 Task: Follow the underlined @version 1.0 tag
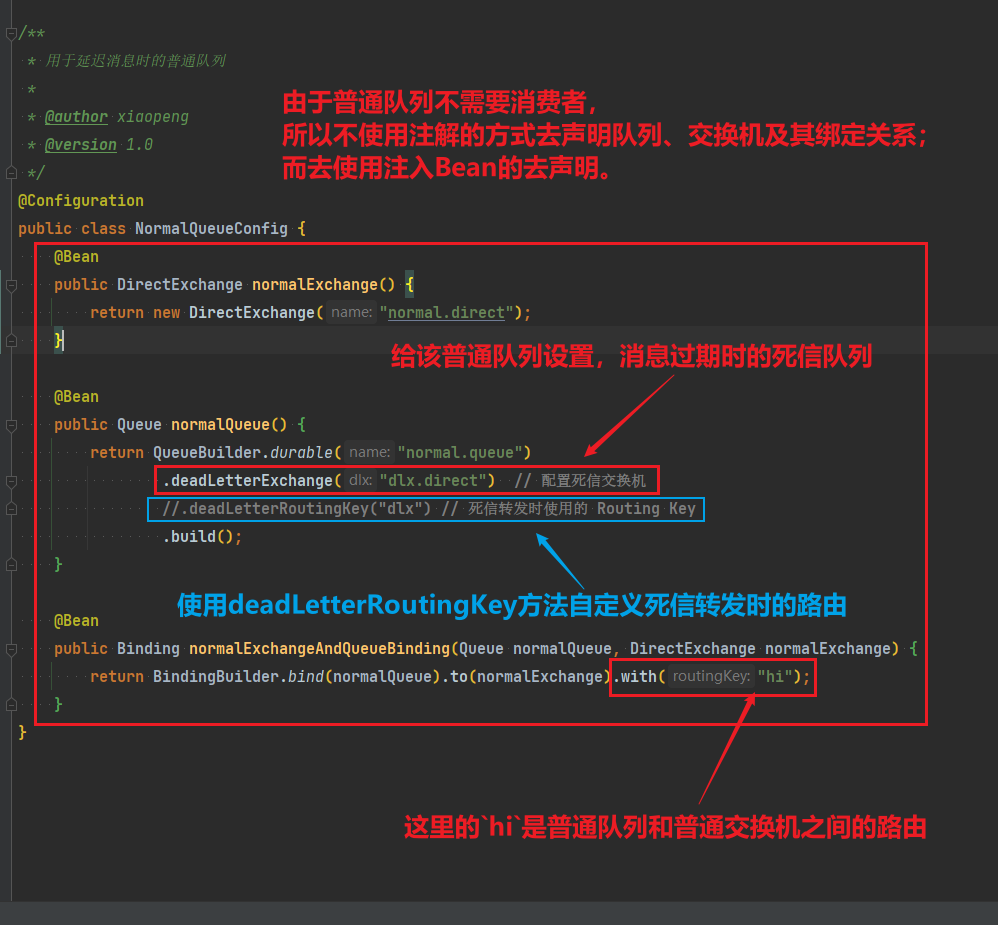[x=79, y=144]
